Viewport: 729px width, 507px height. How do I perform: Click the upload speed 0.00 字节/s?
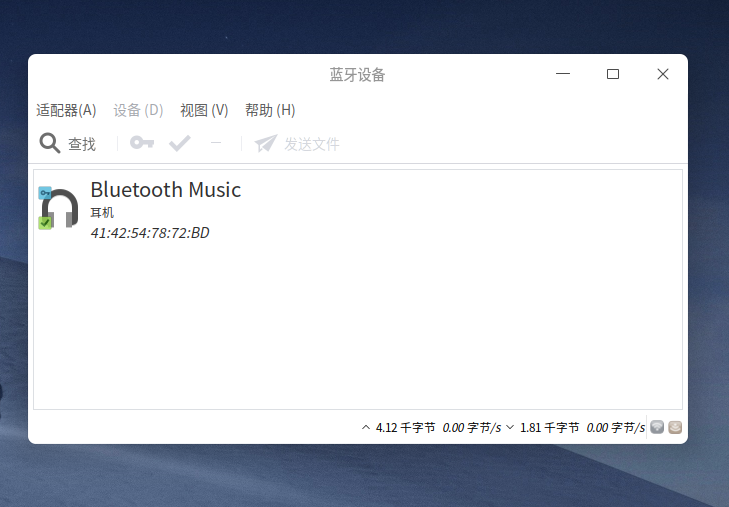[x=472, y=428]
